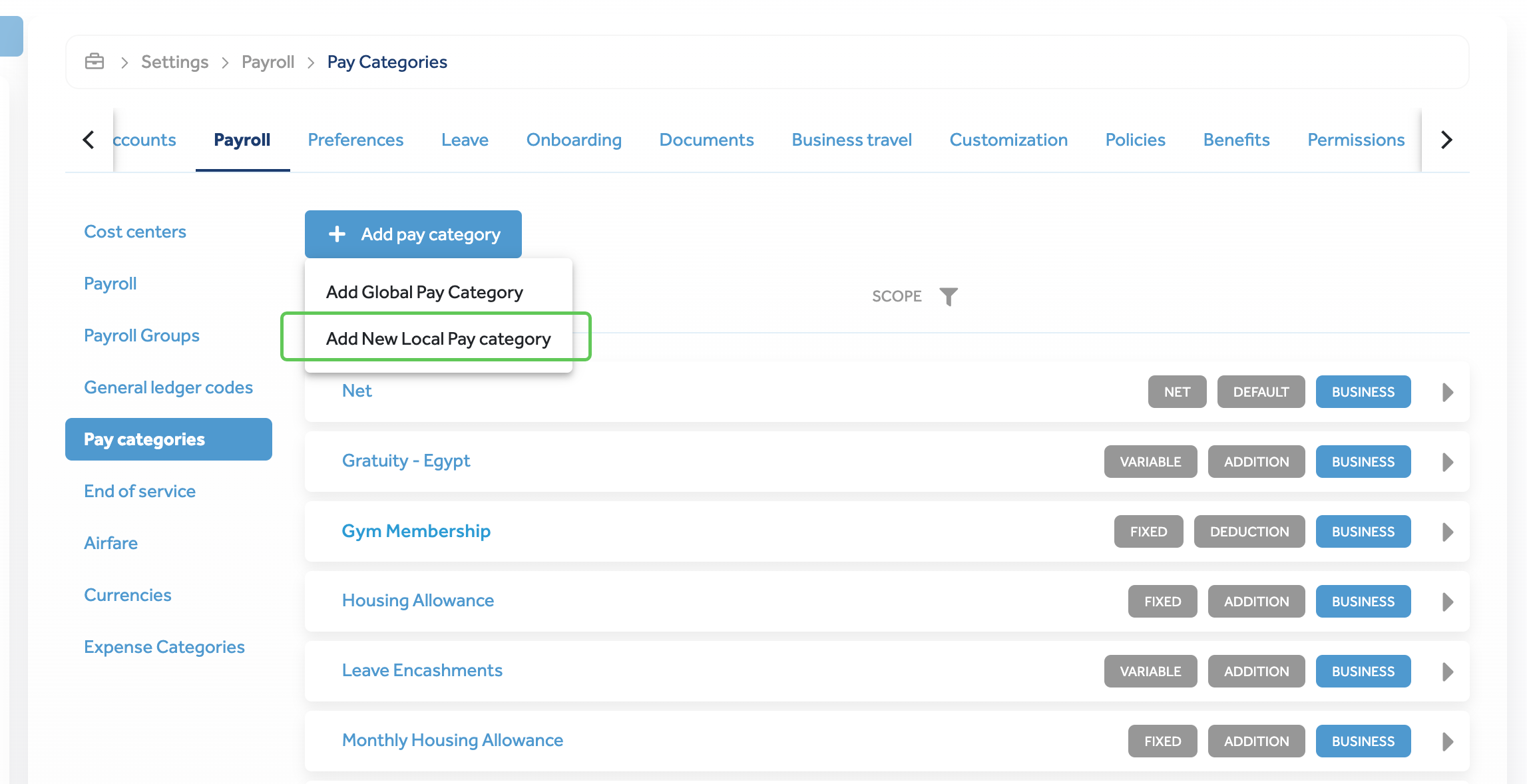Expand the Gratuity - Egypt row
This screenshot has height=784, width=1527.
coord(1446,461)
